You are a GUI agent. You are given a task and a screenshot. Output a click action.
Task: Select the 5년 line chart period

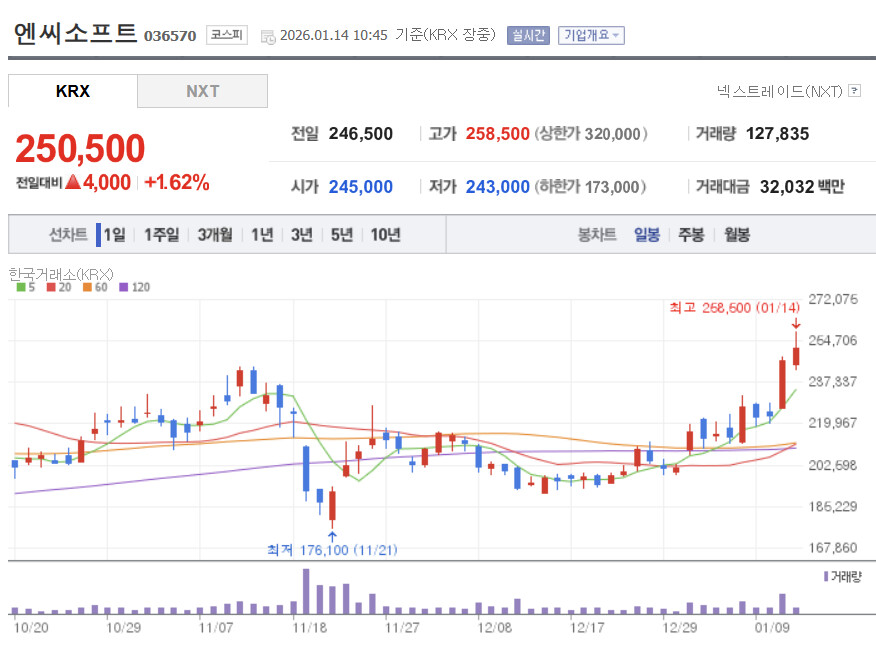(342, 235)
